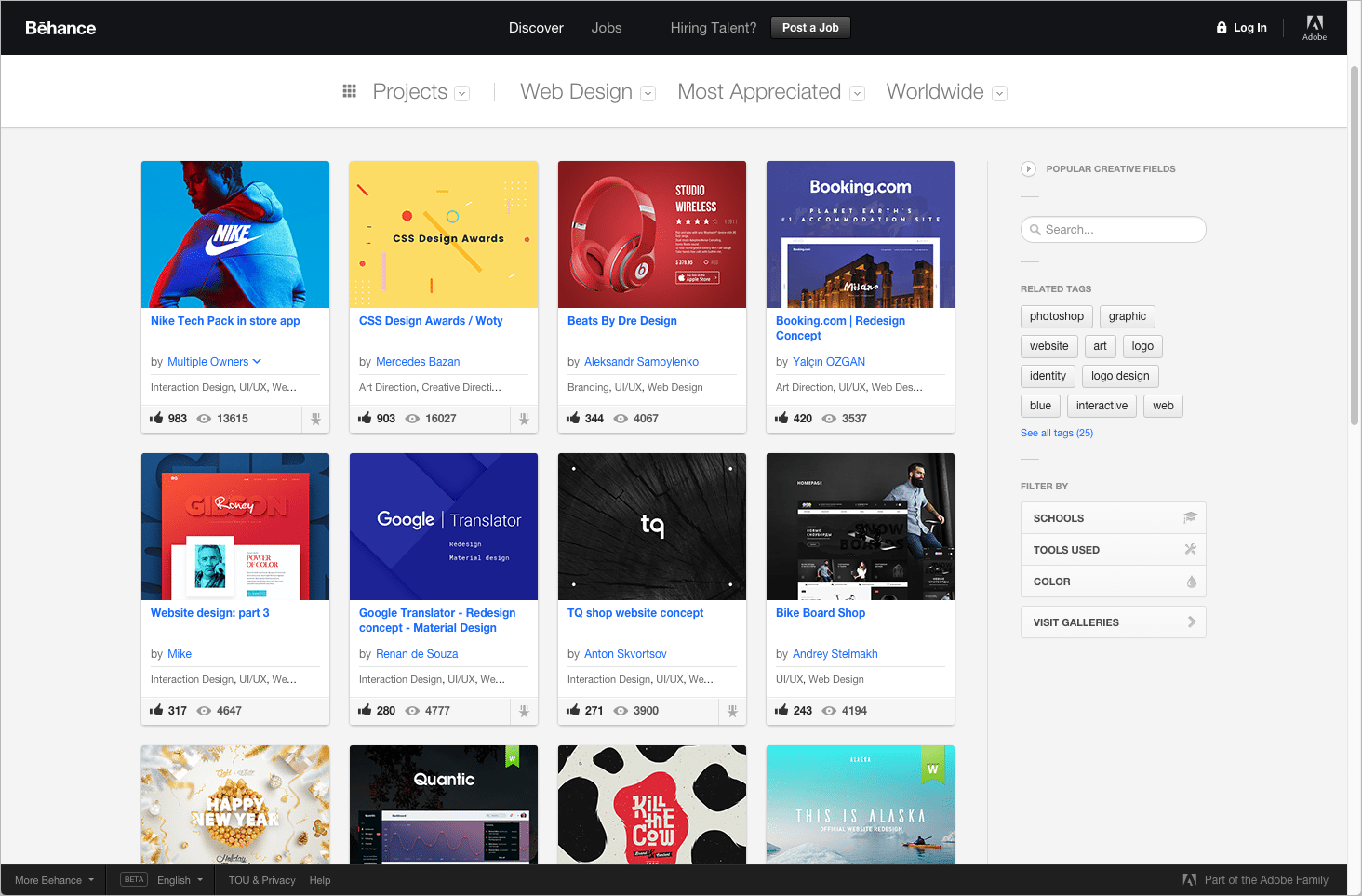This screenshot has width=1362, height=896.
Task: Expand the Popular Creative Fields section
Action: [x=1028, y=168]
